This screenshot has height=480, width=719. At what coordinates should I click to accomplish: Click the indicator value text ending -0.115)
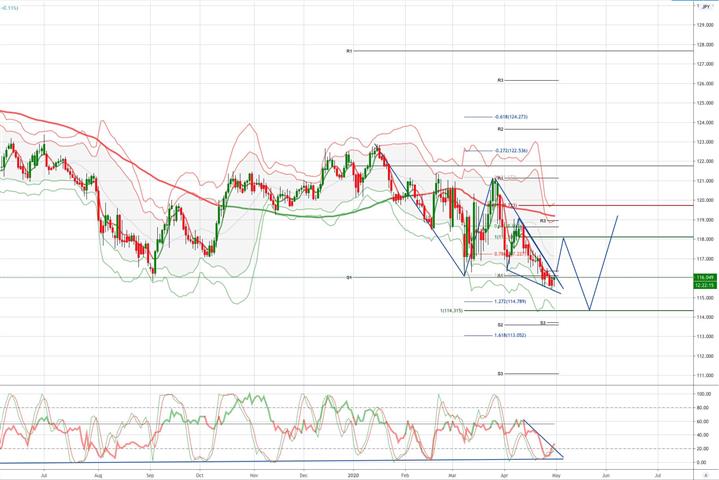coord(9,8)
